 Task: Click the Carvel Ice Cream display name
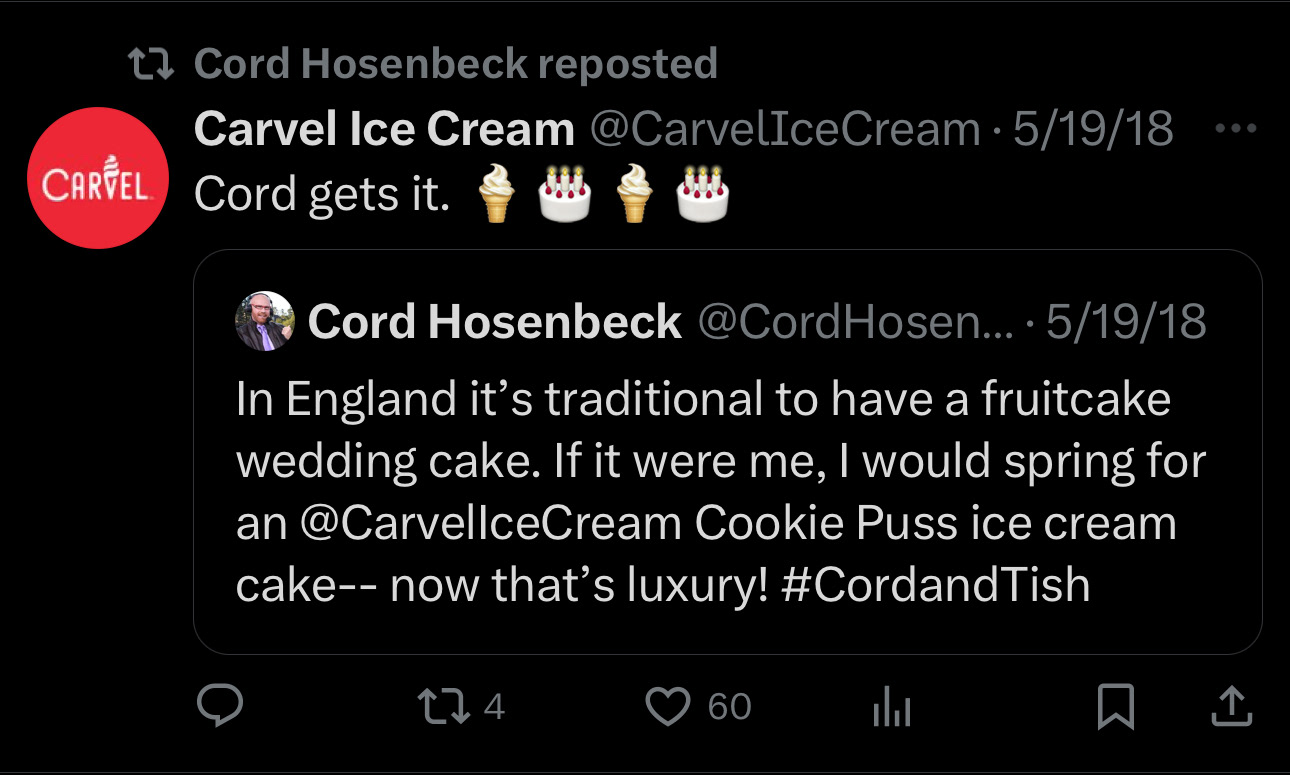pos(384,130)
